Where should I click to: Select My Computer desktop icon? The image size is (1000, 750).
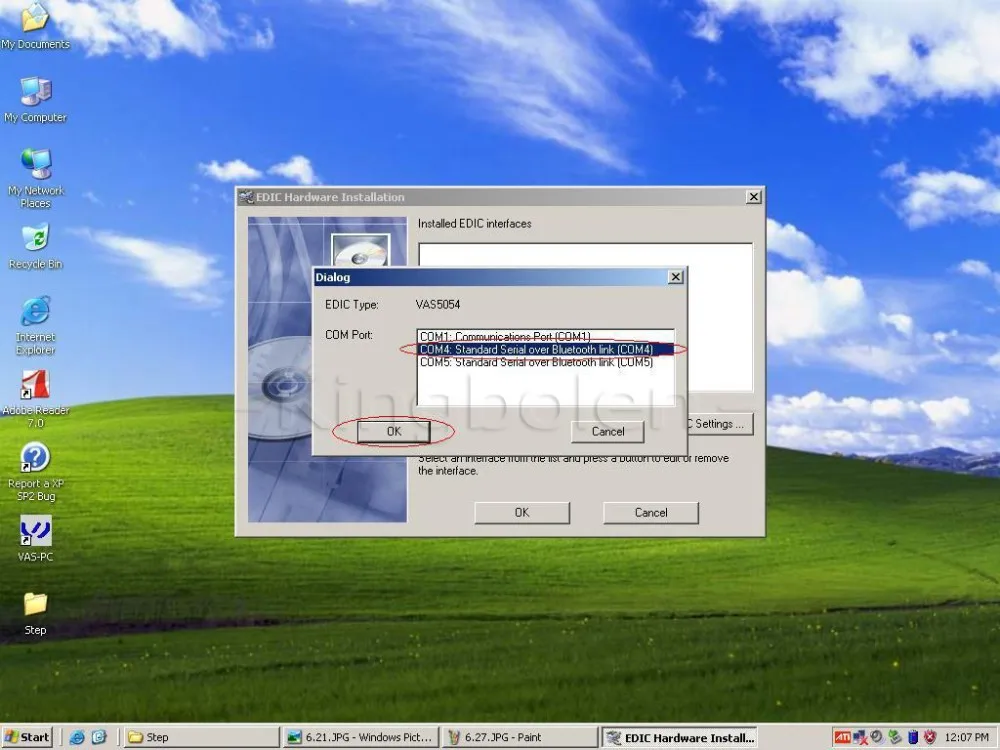tap(35, 99)
